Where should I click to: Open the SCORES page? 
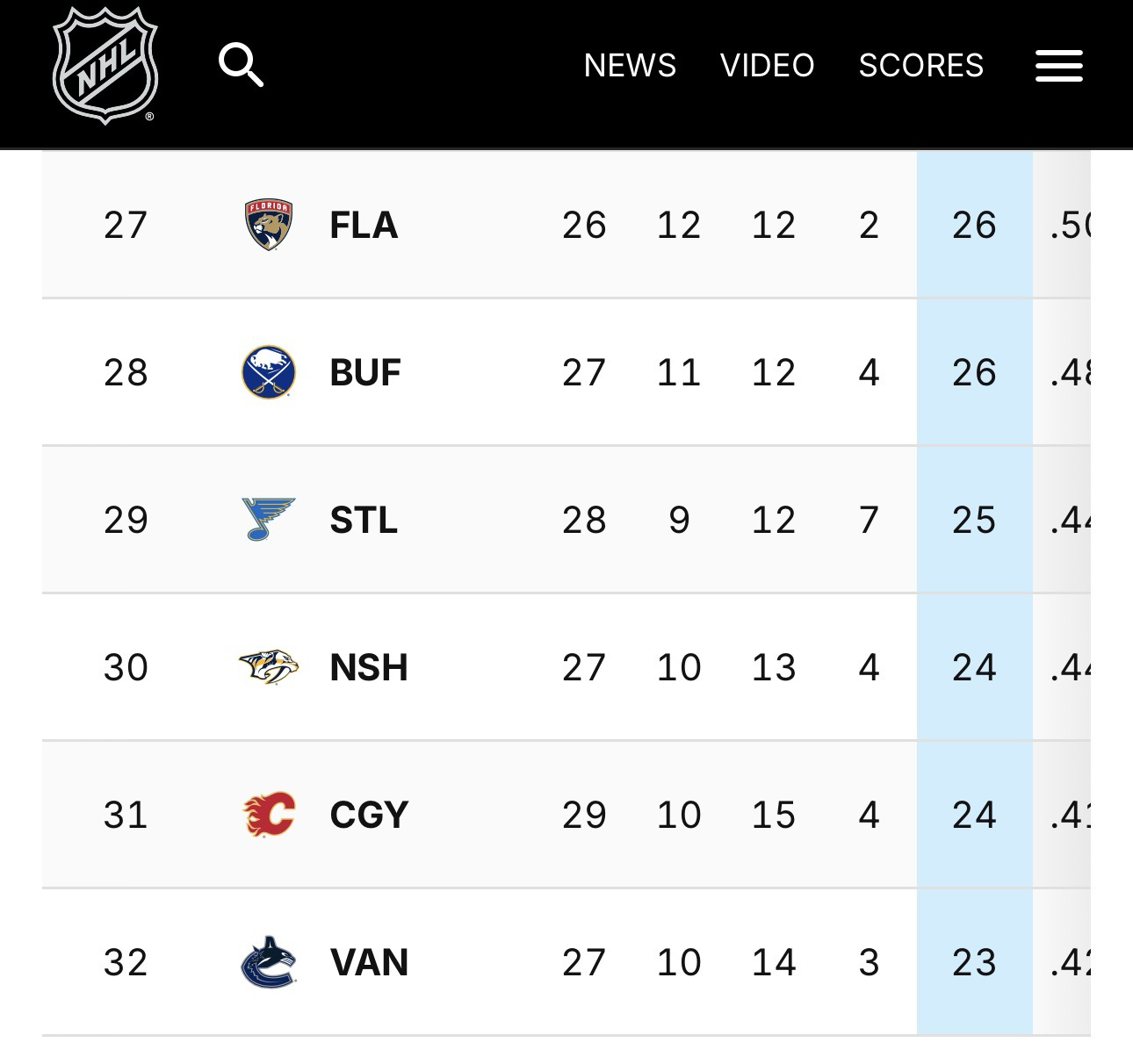tap(920, 66)
